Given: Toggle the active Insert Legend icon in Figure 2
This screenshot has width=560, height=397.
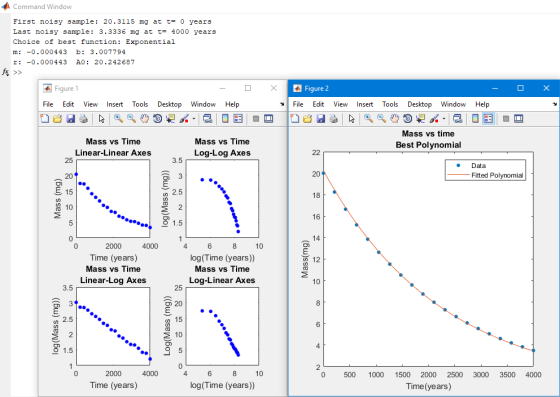Looking at the screenshot, I should (488, 119).
